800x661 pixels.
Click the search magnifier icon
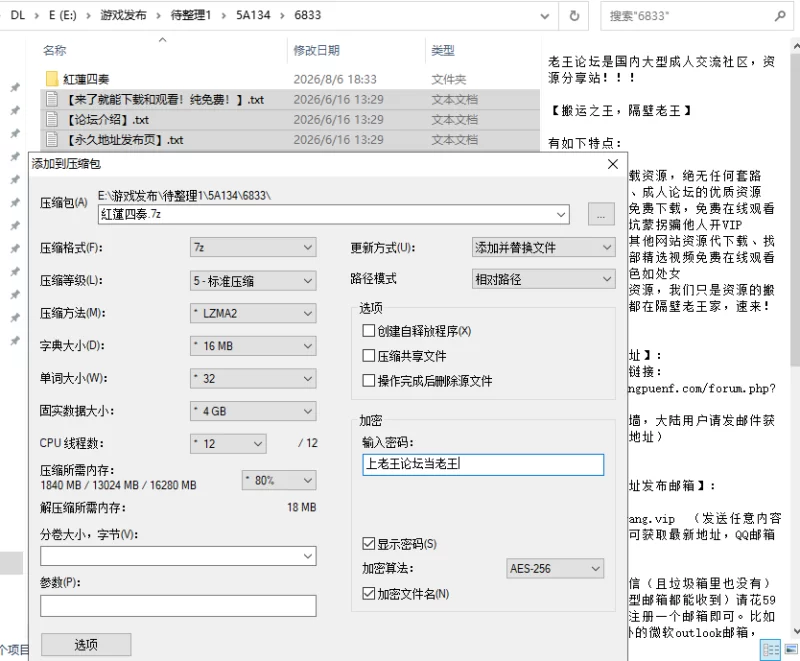click(780, 16)
